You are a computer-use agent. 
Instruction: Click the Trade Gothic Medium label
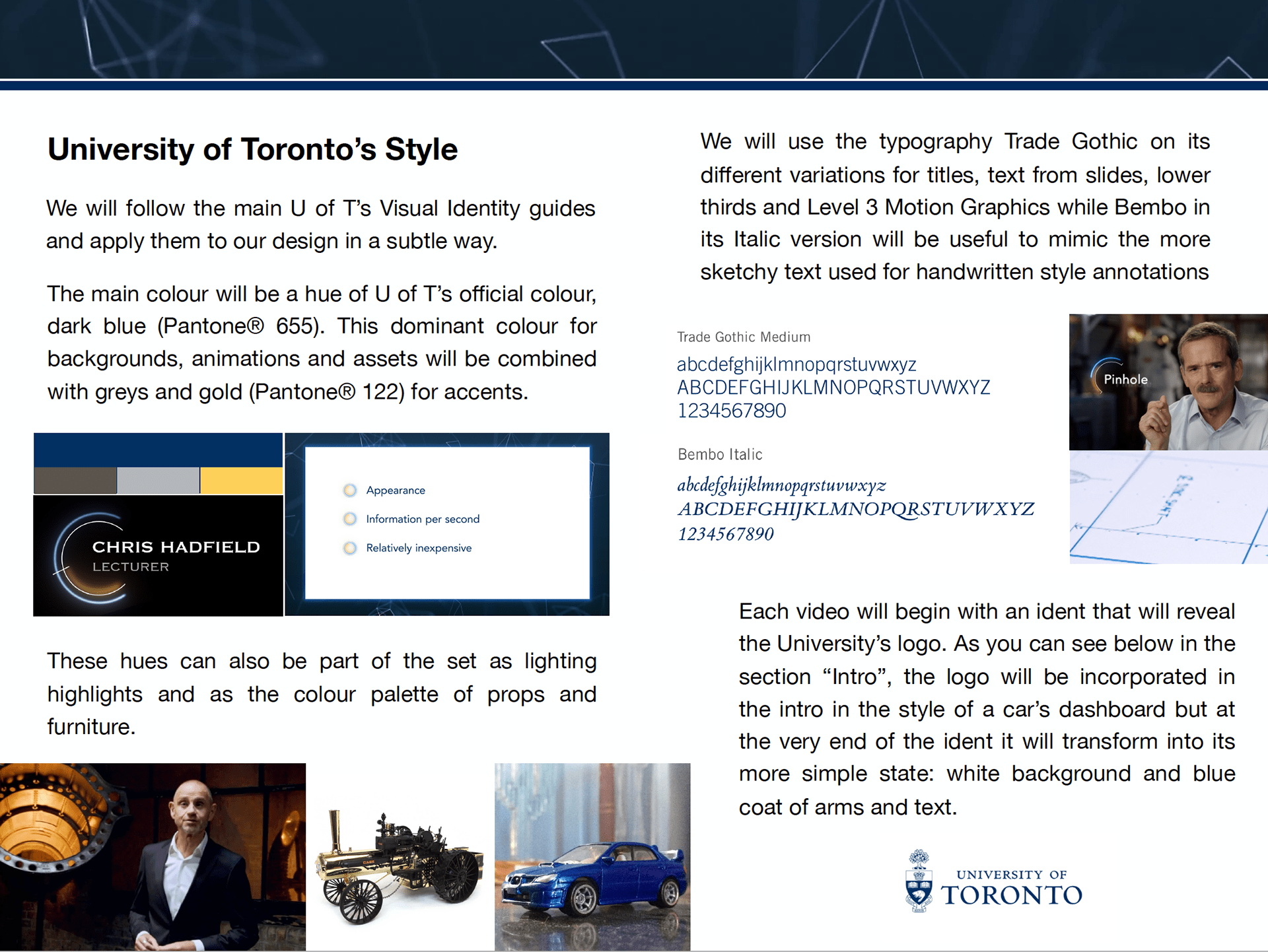[x=743, y=337]
